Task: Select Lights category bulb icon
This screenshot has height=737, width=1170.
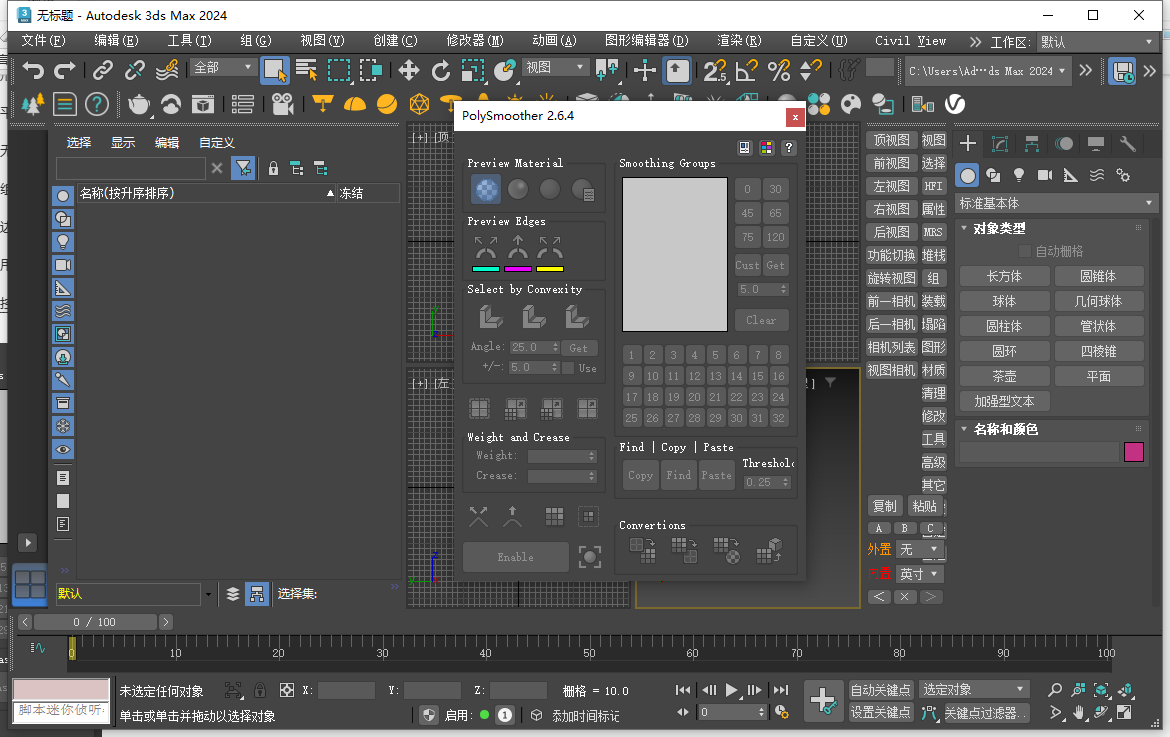Action: click(x=1019, y=175)
